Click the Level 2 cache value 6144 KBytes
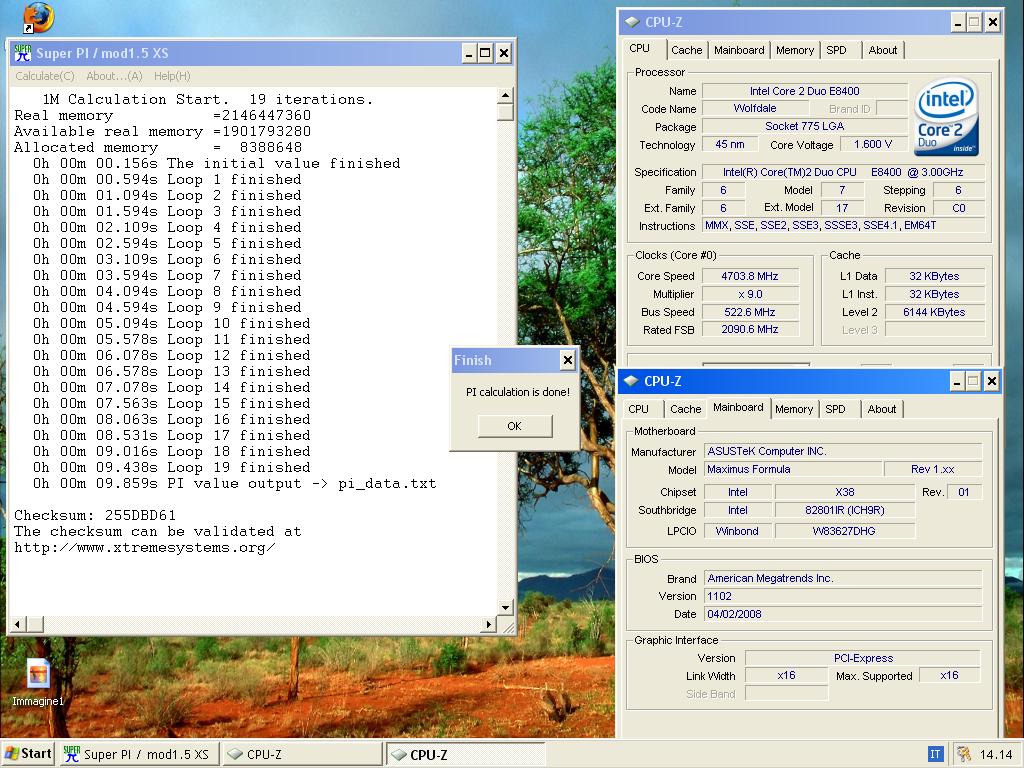 pos(934,312)
